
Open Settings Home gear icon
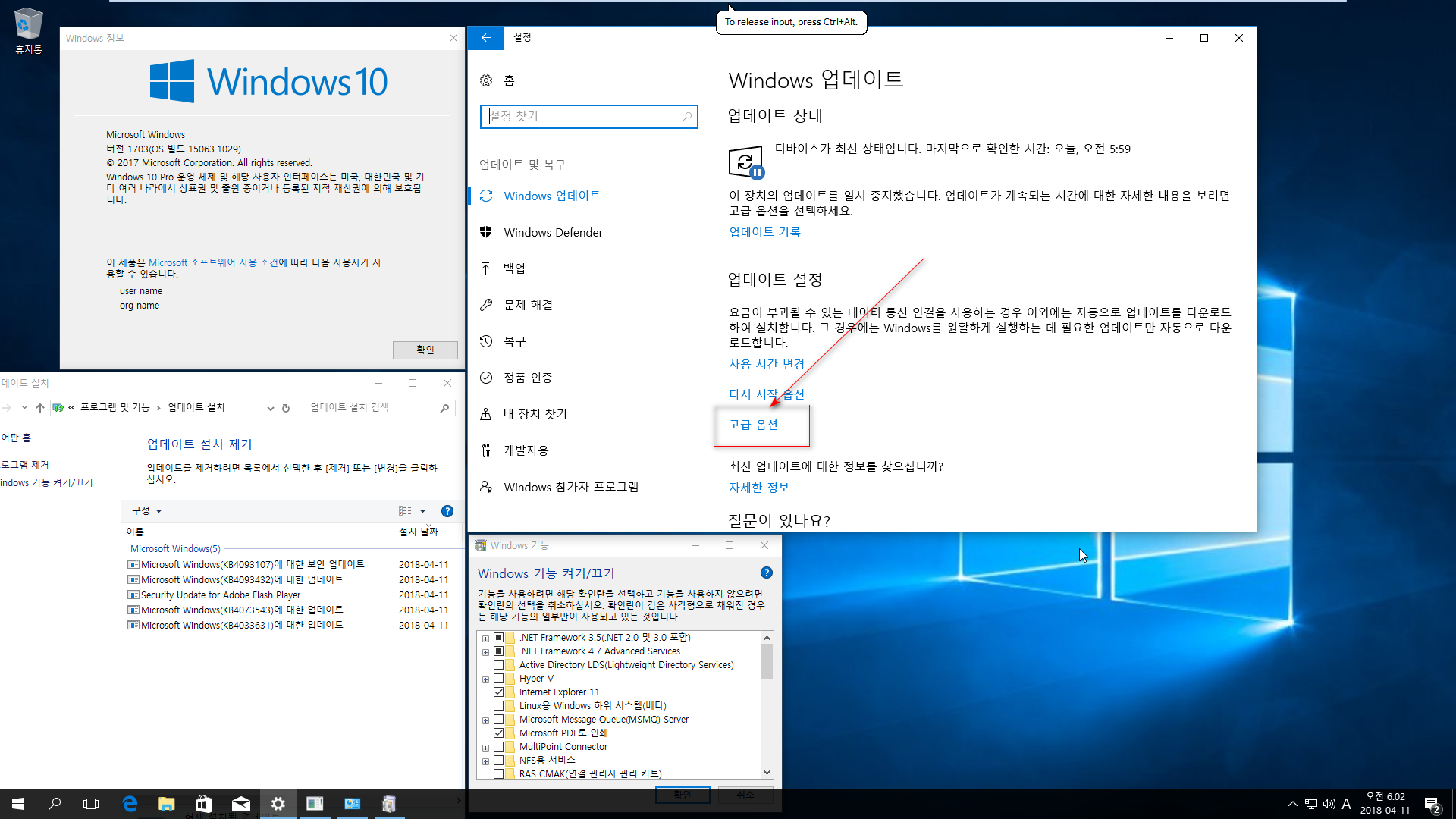(486, 80)
